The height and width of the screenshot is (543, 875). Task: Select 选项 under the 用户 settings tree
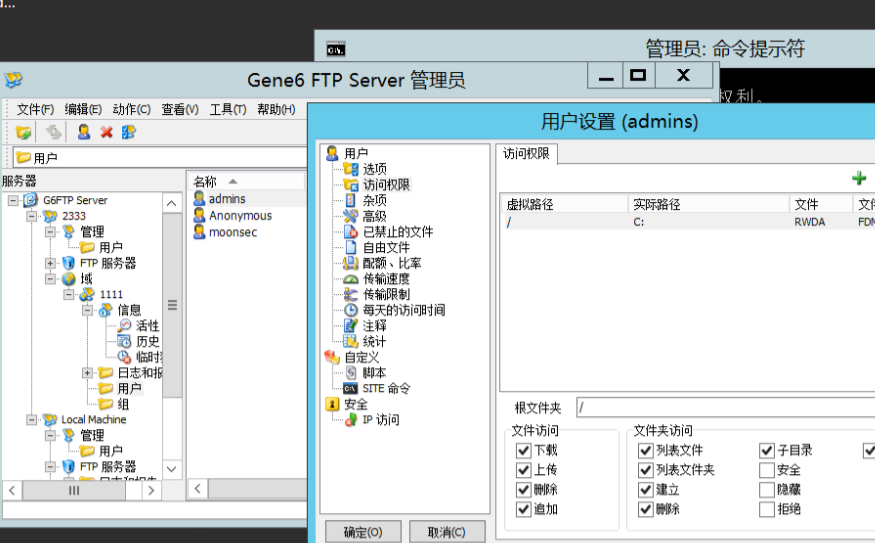pos(374,169)
